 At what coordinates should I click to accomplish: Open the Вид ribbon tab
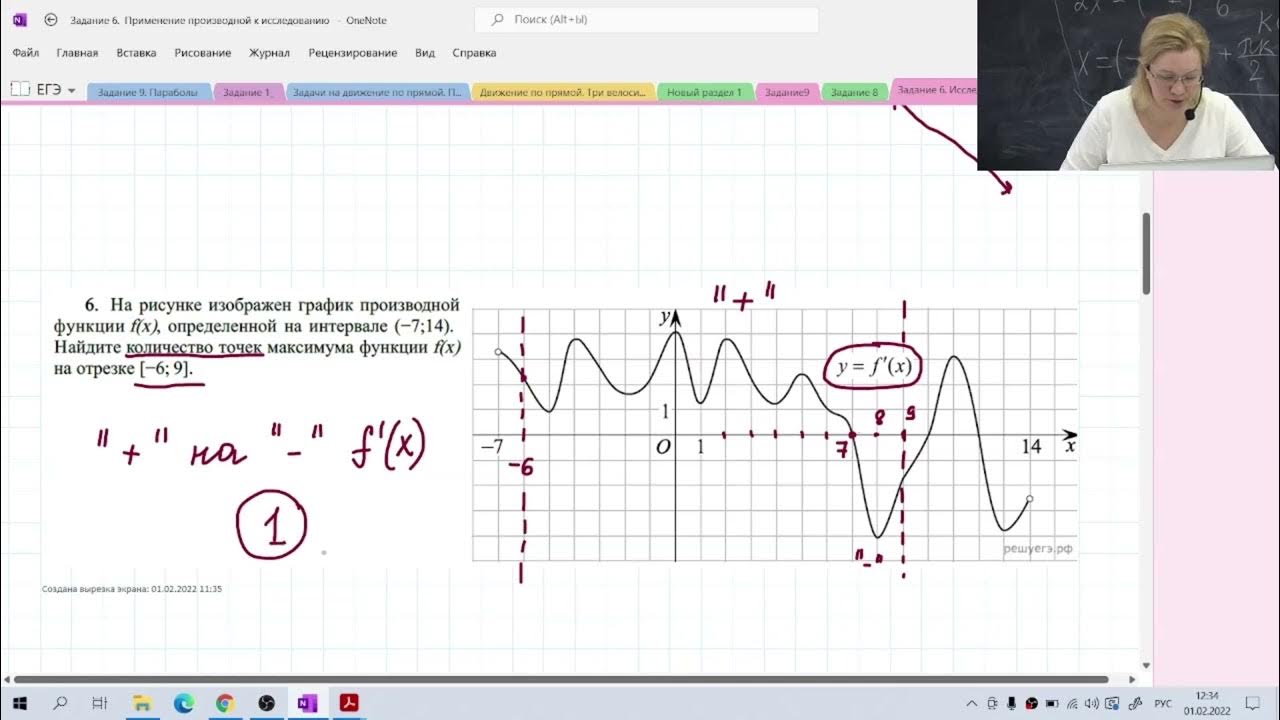[x=424, y=53]
